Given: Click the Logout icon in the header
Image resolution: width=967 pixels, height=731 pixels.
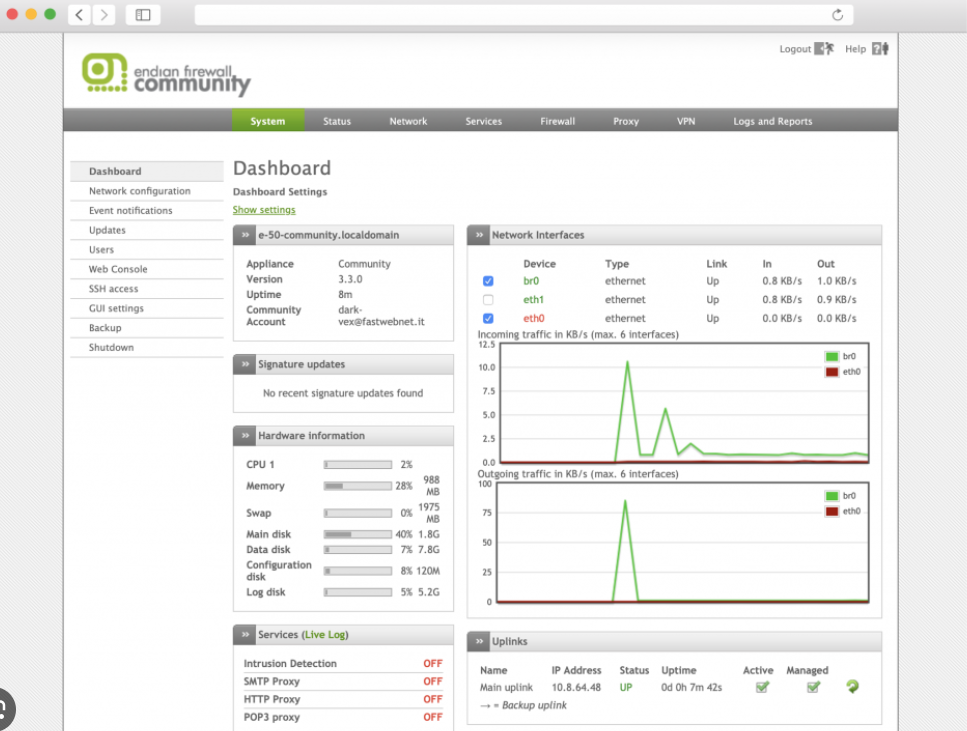Looking at the screenshot, I should tap(826, 48).
